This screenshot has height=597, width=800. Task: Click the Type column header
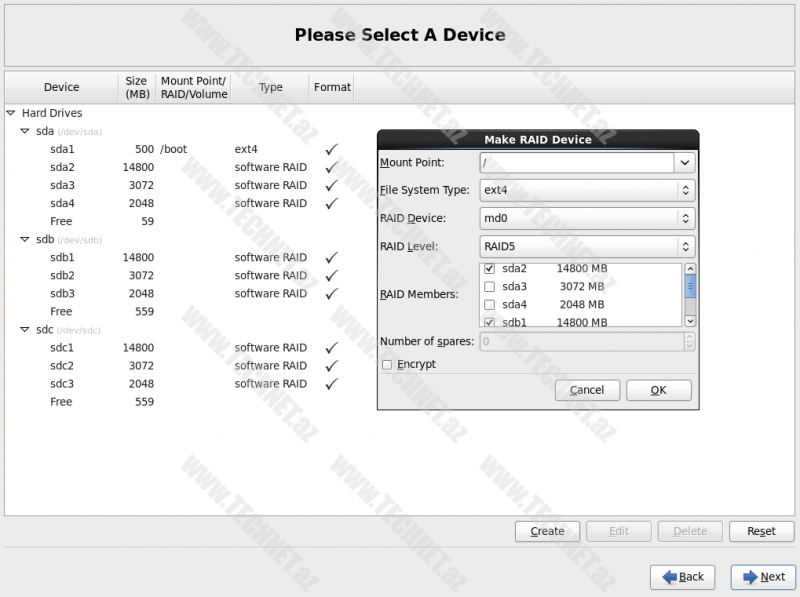click(271, 87)
